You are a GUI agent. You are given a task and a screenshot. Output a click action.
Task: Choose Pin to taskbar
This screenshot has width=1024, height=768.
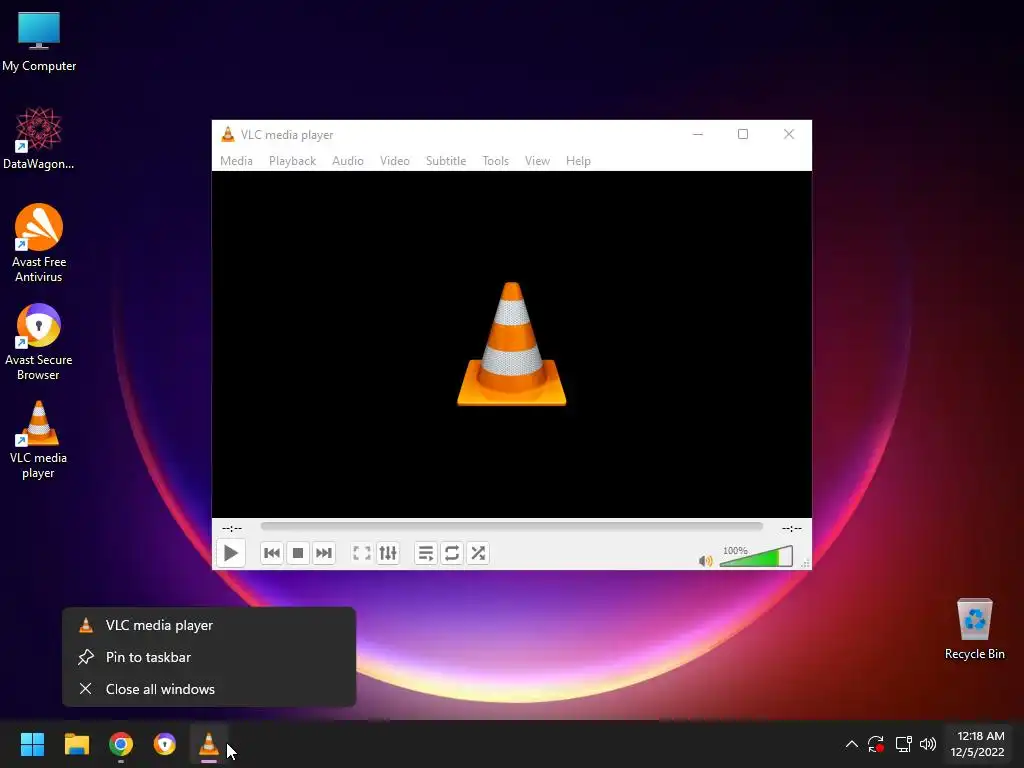(x=209, y=657)
